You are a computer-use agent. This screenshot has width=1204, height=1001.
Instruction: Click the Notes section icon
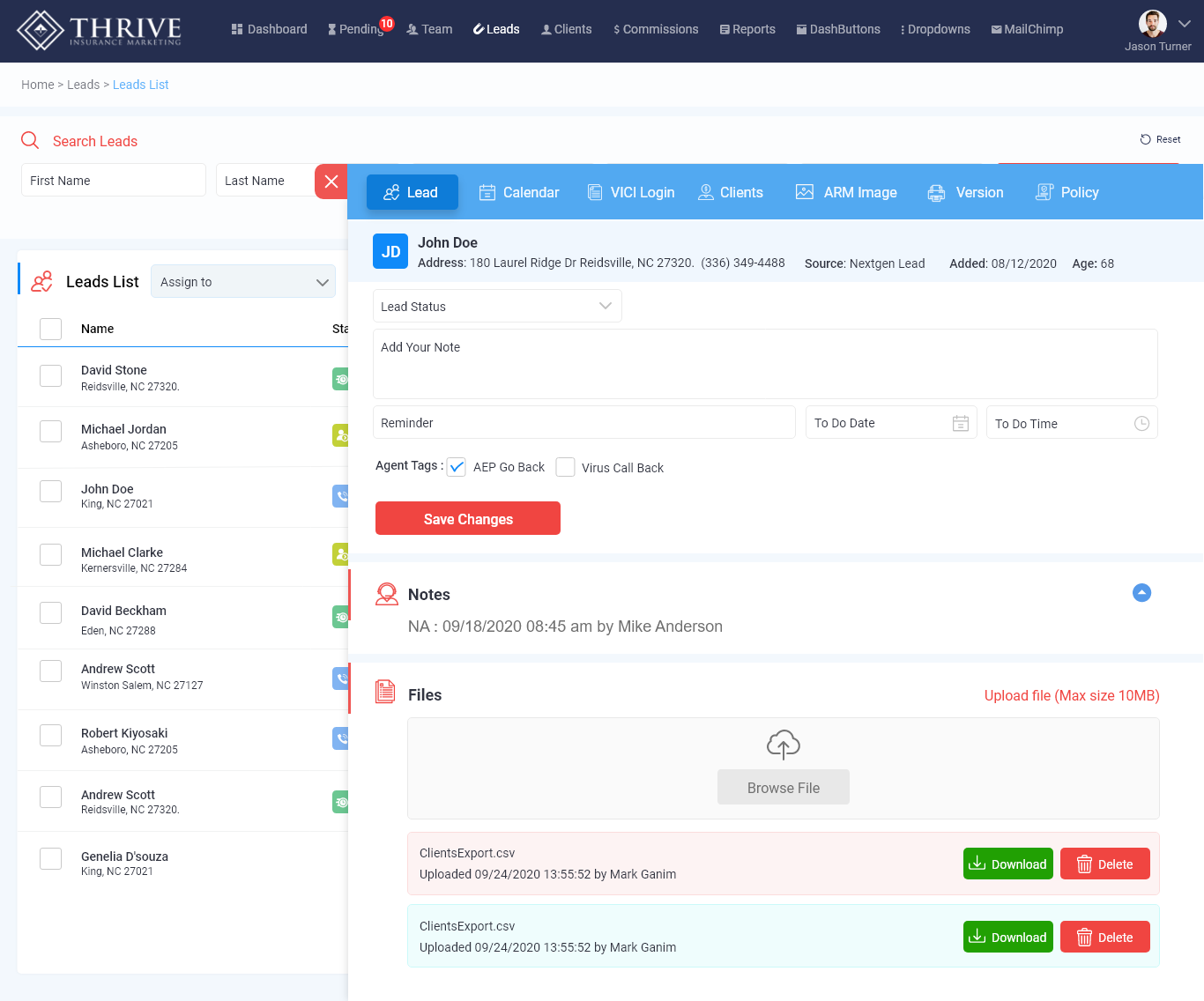386,594
